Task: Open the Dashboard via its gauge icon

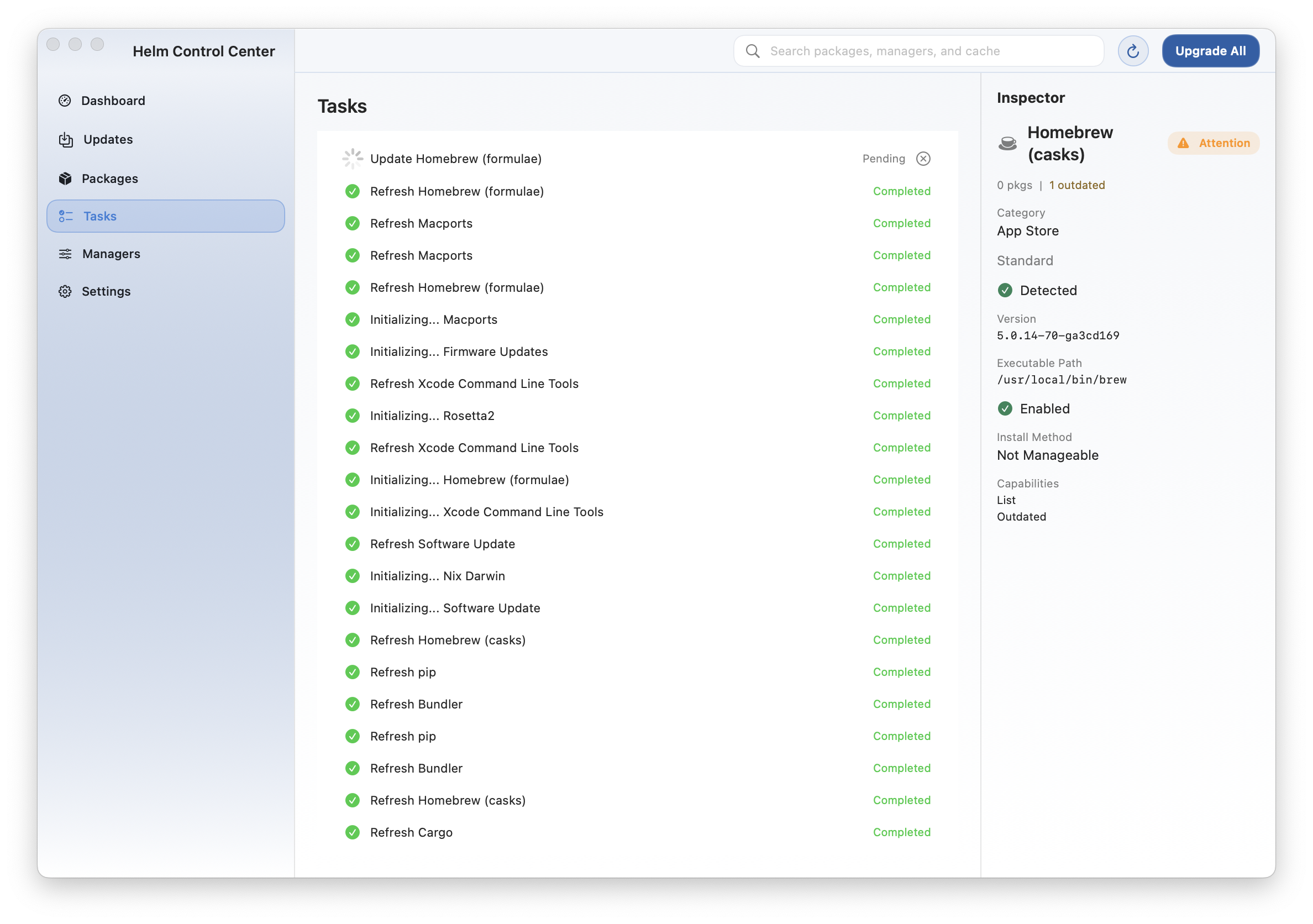Action: pyautogui.click(x=65, y=101)
